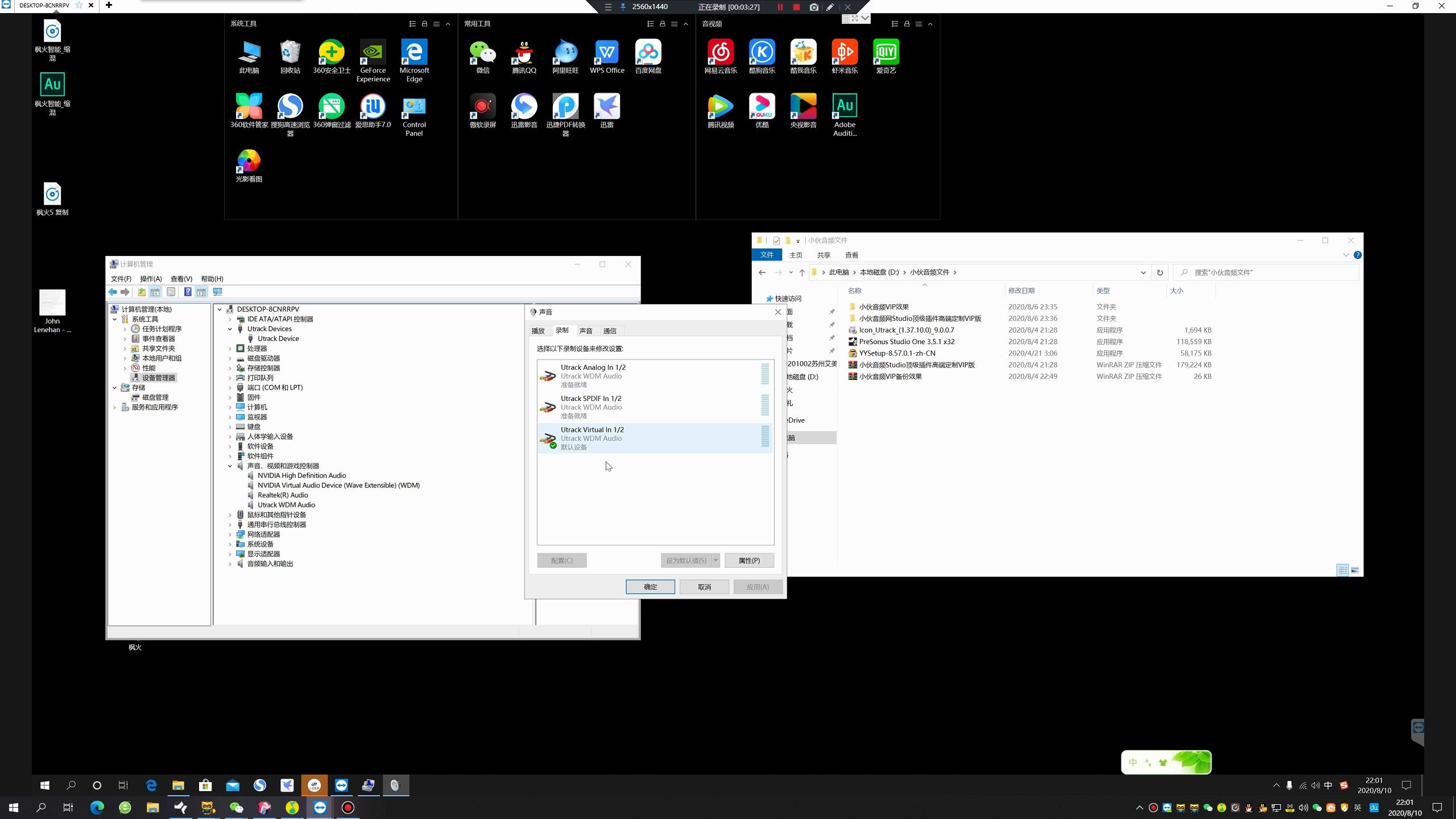Expand the 网络适配器 tree node
1456x819 pixels.
tap(230, 535)
